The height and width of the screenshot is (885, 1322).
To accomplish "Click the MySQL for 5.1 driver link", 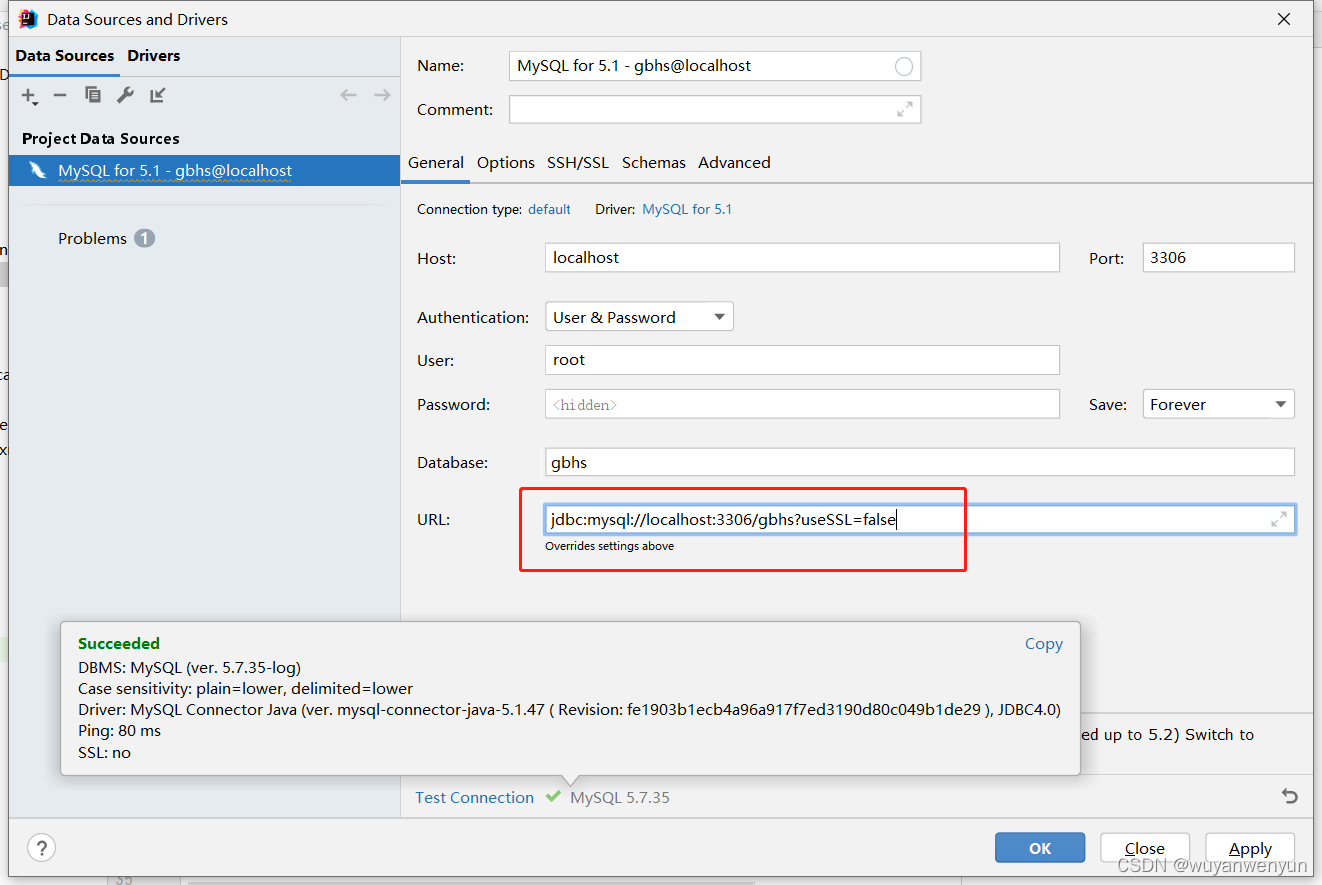I will (687, 209).
